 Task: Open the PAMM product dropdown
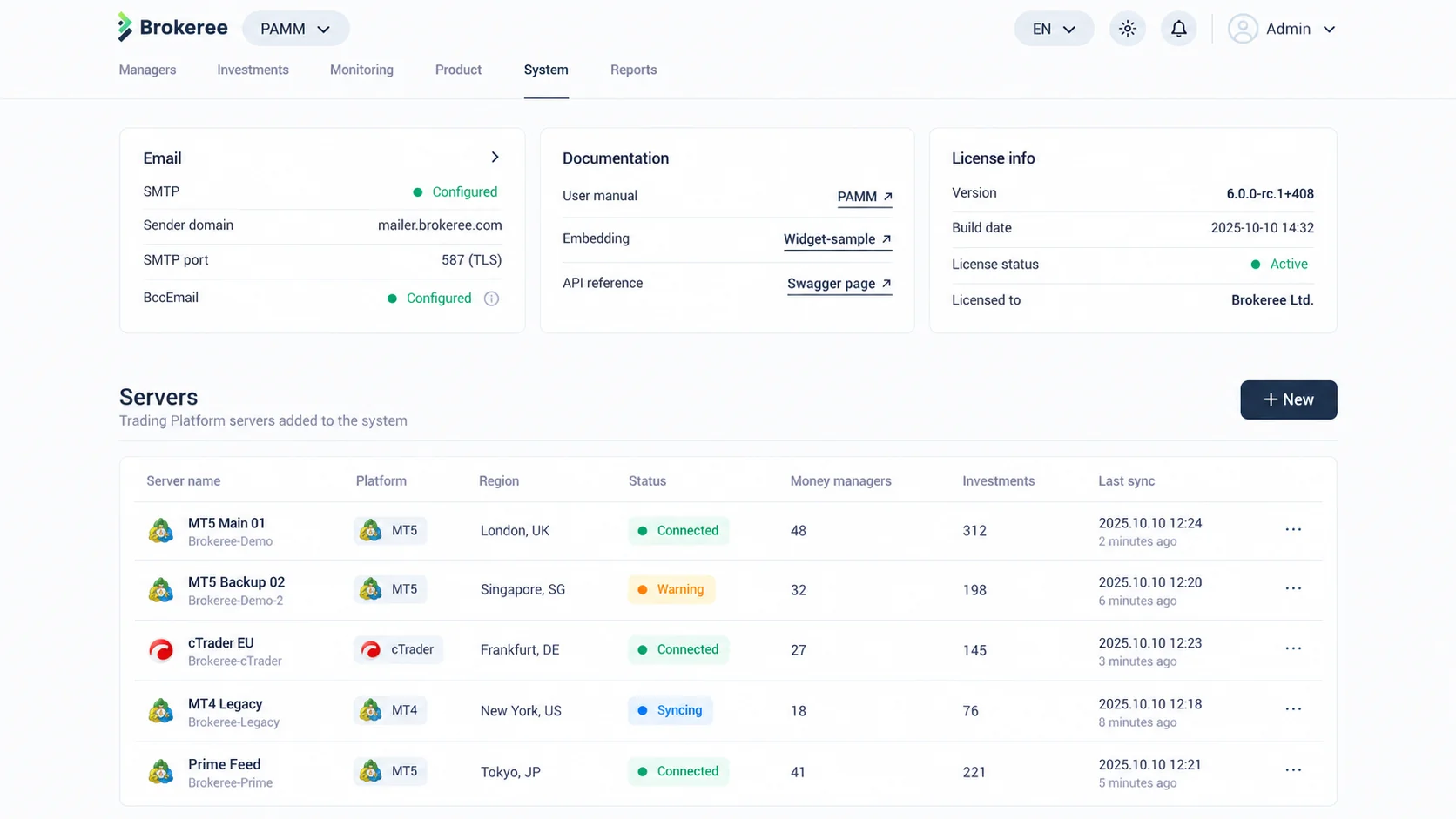(295, 29)
